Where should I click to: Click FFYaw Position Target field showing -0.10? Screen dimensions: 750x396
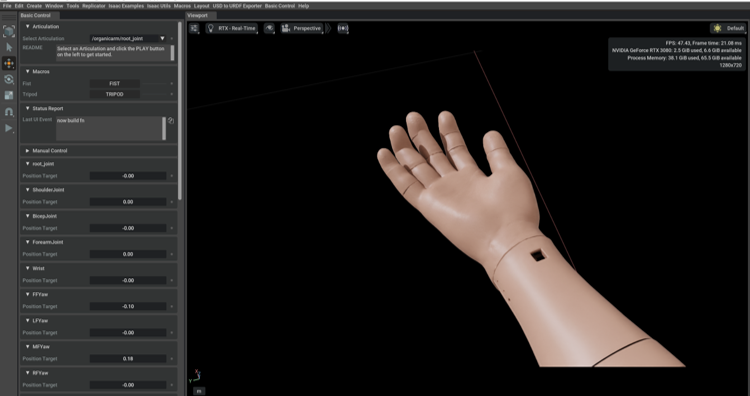tap(128, 307)
